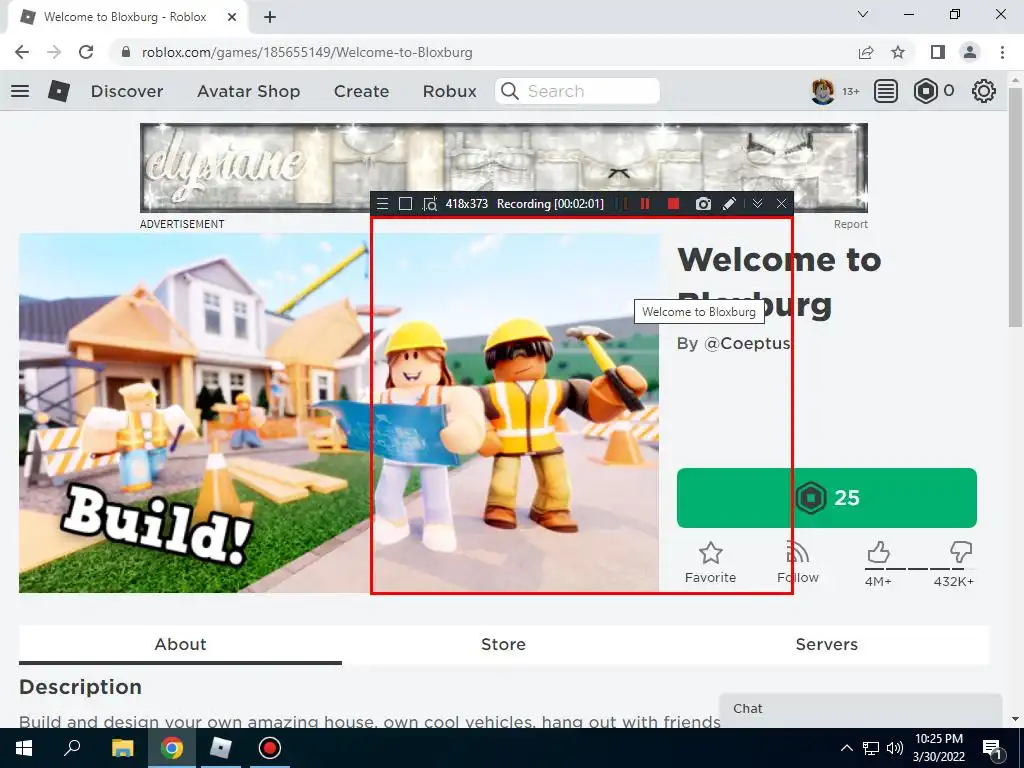Open File Explorer from taskbar
The image size is (1024, 768).
[x=122, y=748]
